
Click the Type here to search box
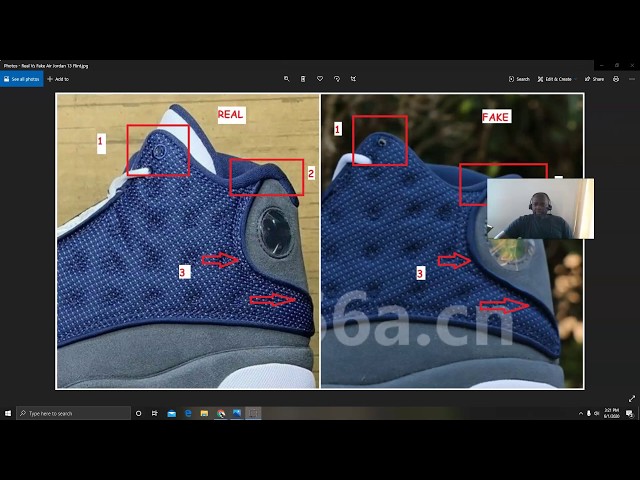pyautogui.click(x=73, y=413)
